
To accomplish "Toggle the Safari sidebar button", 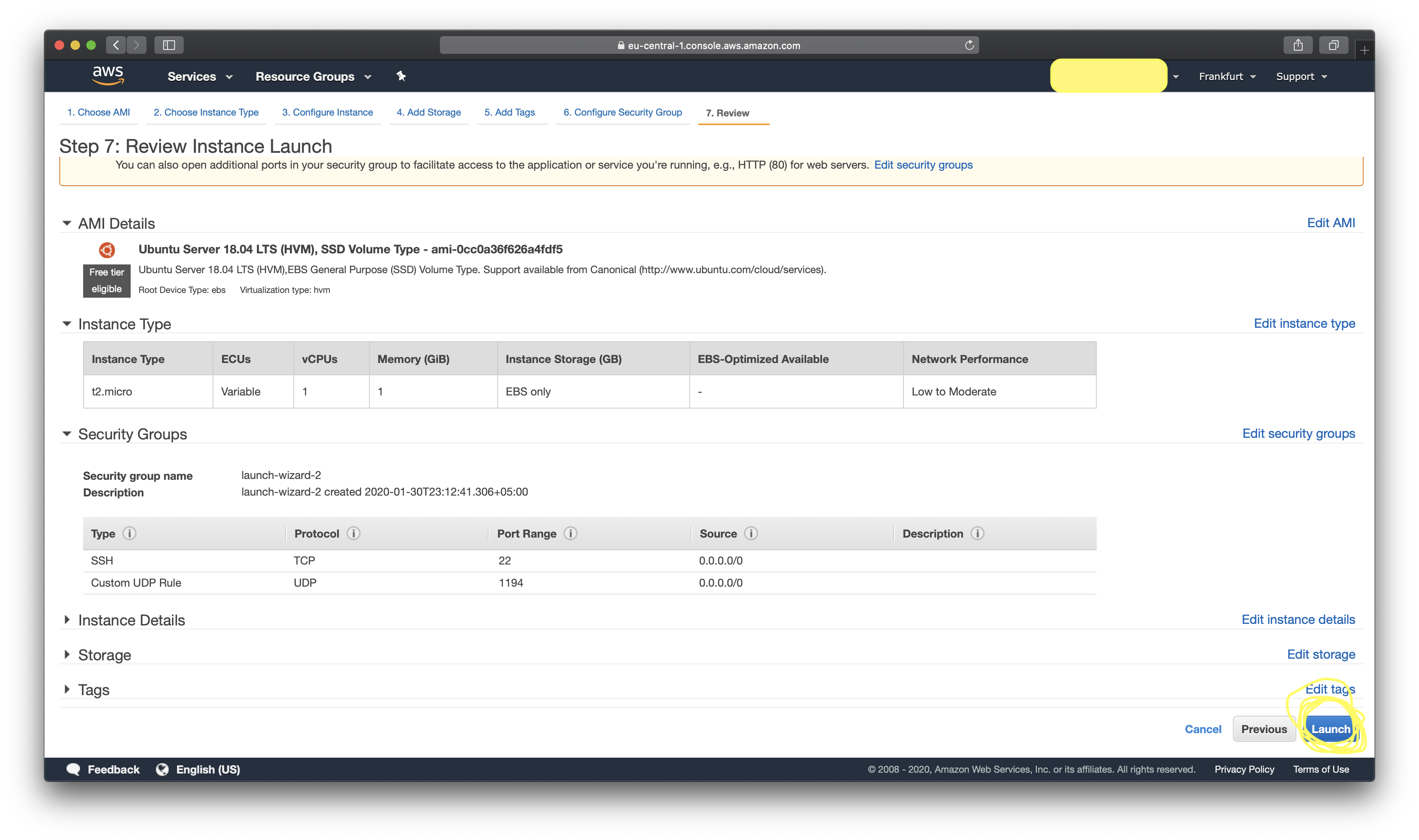I will [x=169, y=45].
